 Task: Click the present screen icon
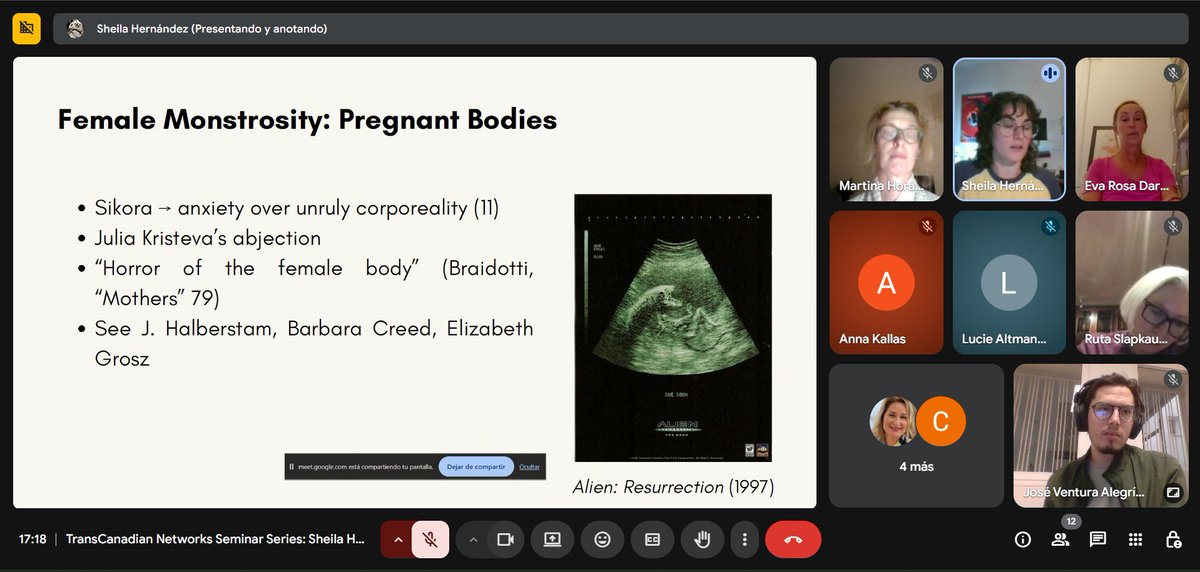(552, 539)
